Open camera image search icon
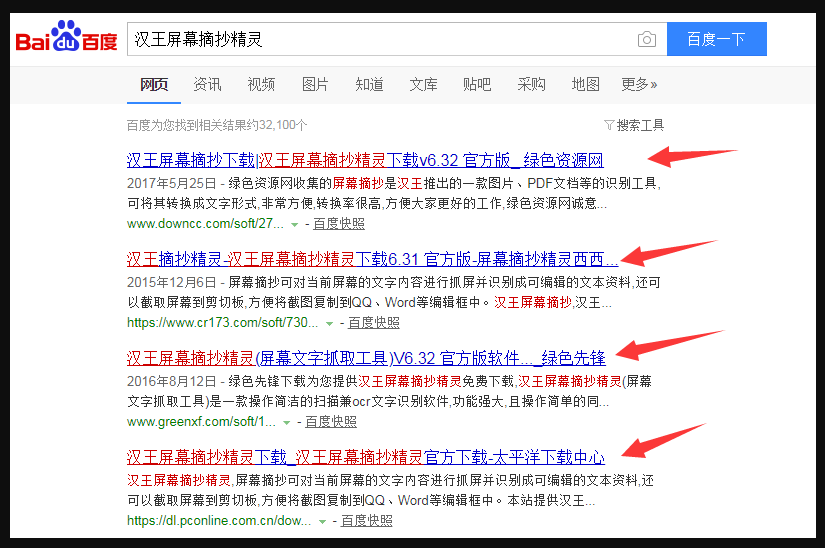This screenshot has height=548, width=825. (647, 39)
